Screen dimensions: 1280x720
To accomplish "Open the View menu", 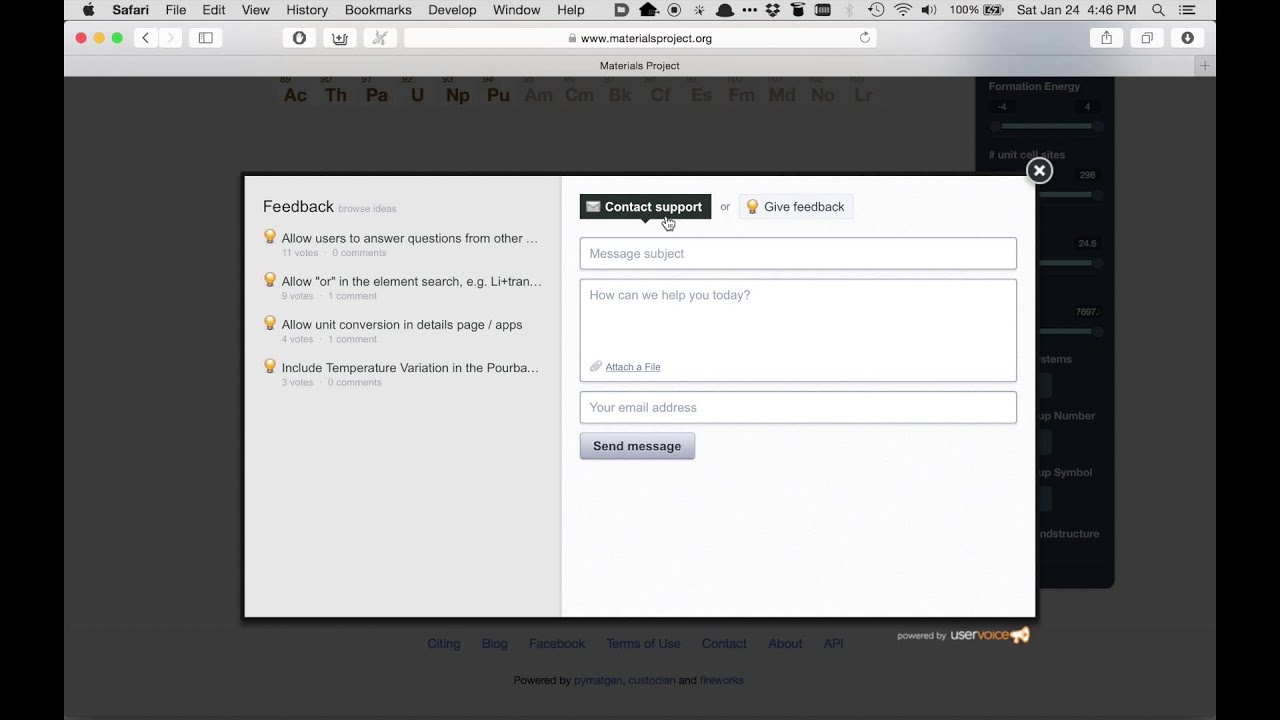I will (x=256, y=10).
